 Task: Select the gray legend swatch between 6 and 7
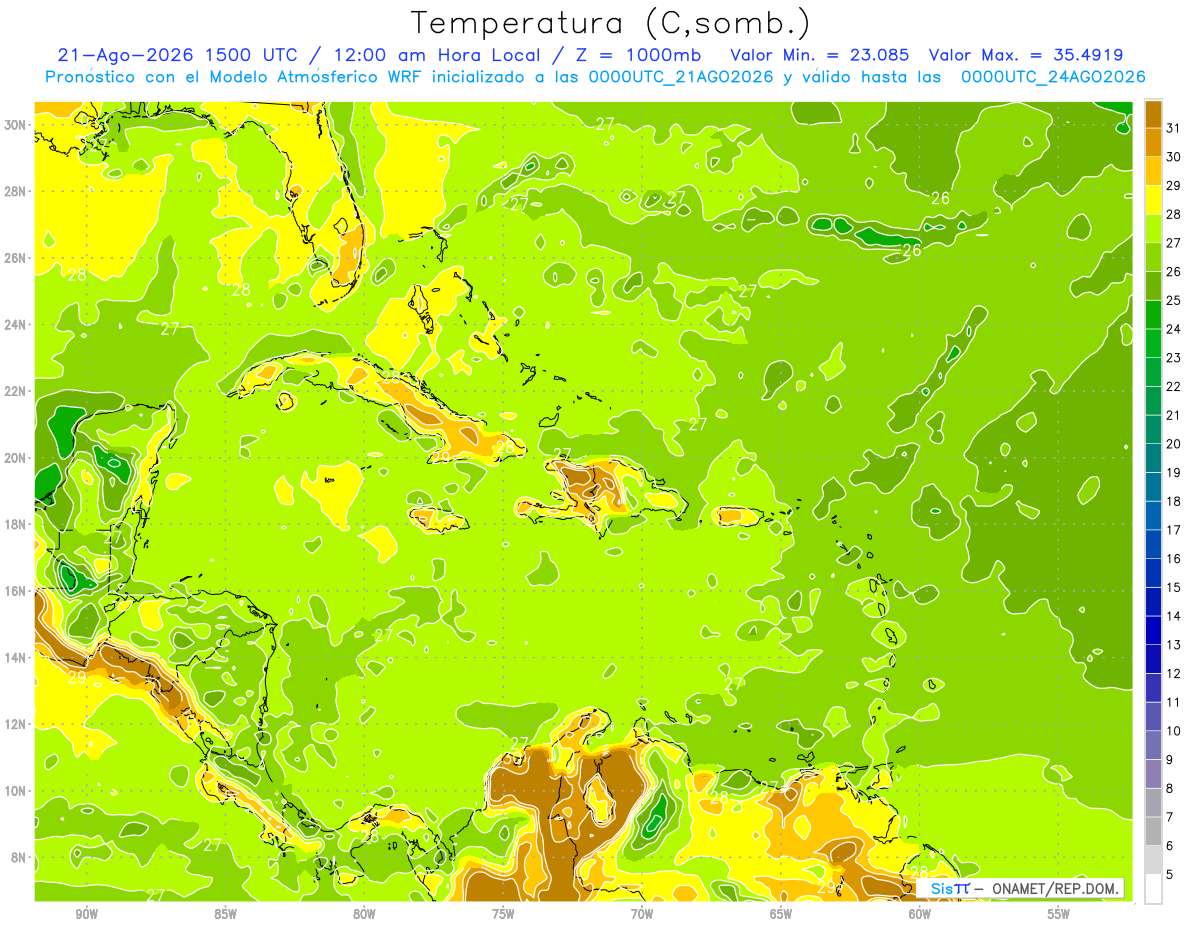coord(1154,831)
